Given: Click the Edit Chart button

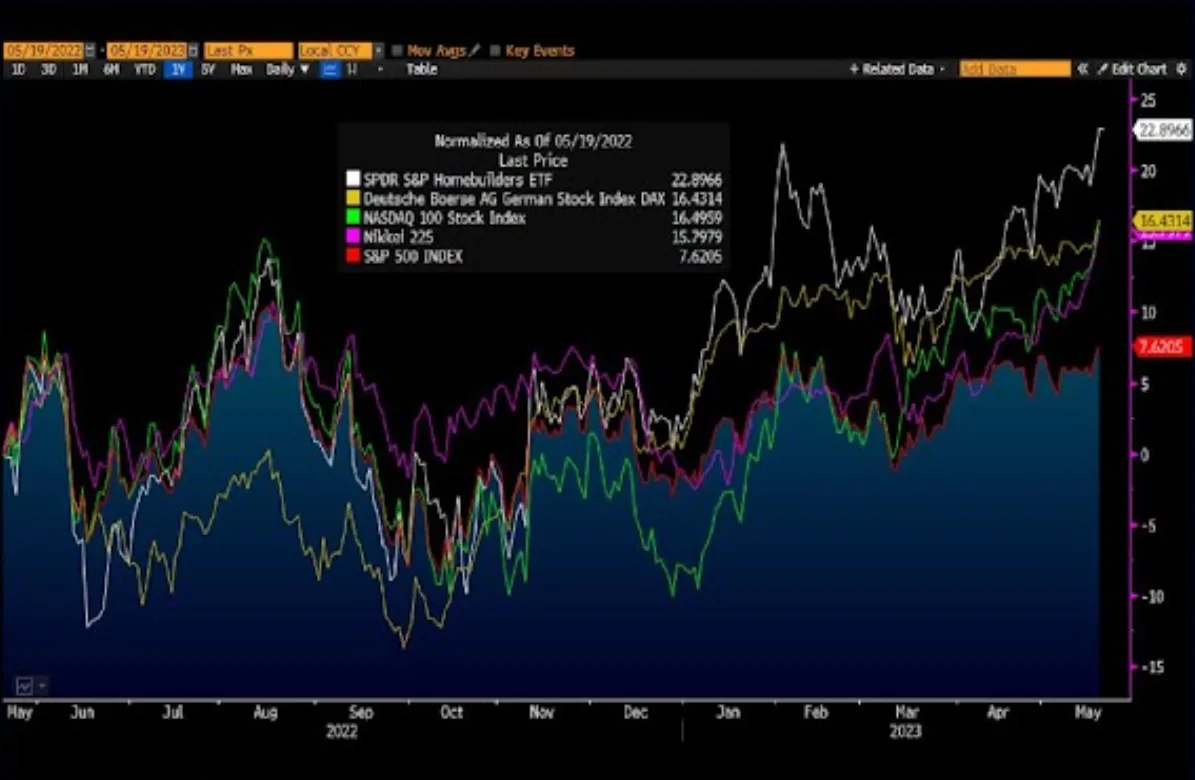Looking at the screenshot, I should (x=1133, y=69).
